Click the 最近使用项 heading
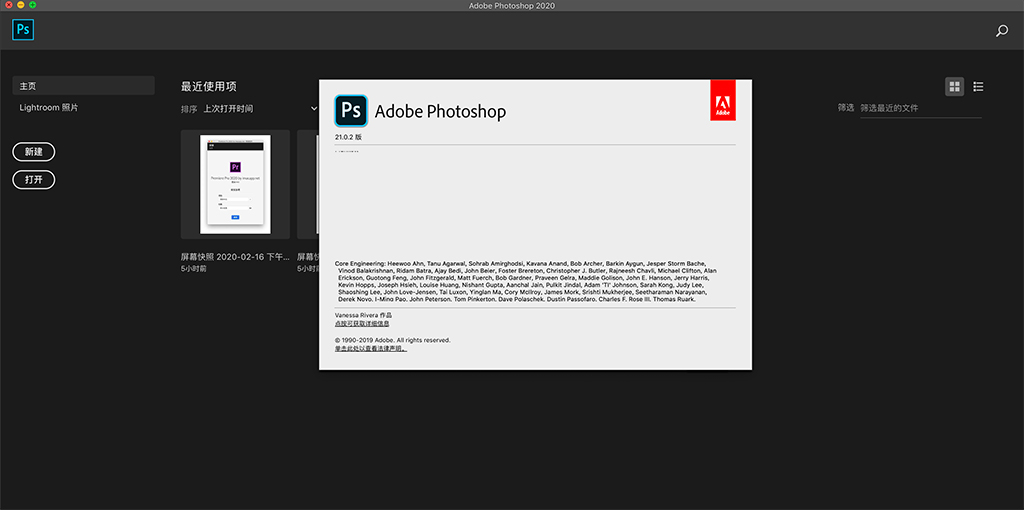Viewport: 1024px width, 510px height. click(x=208, y=86)
